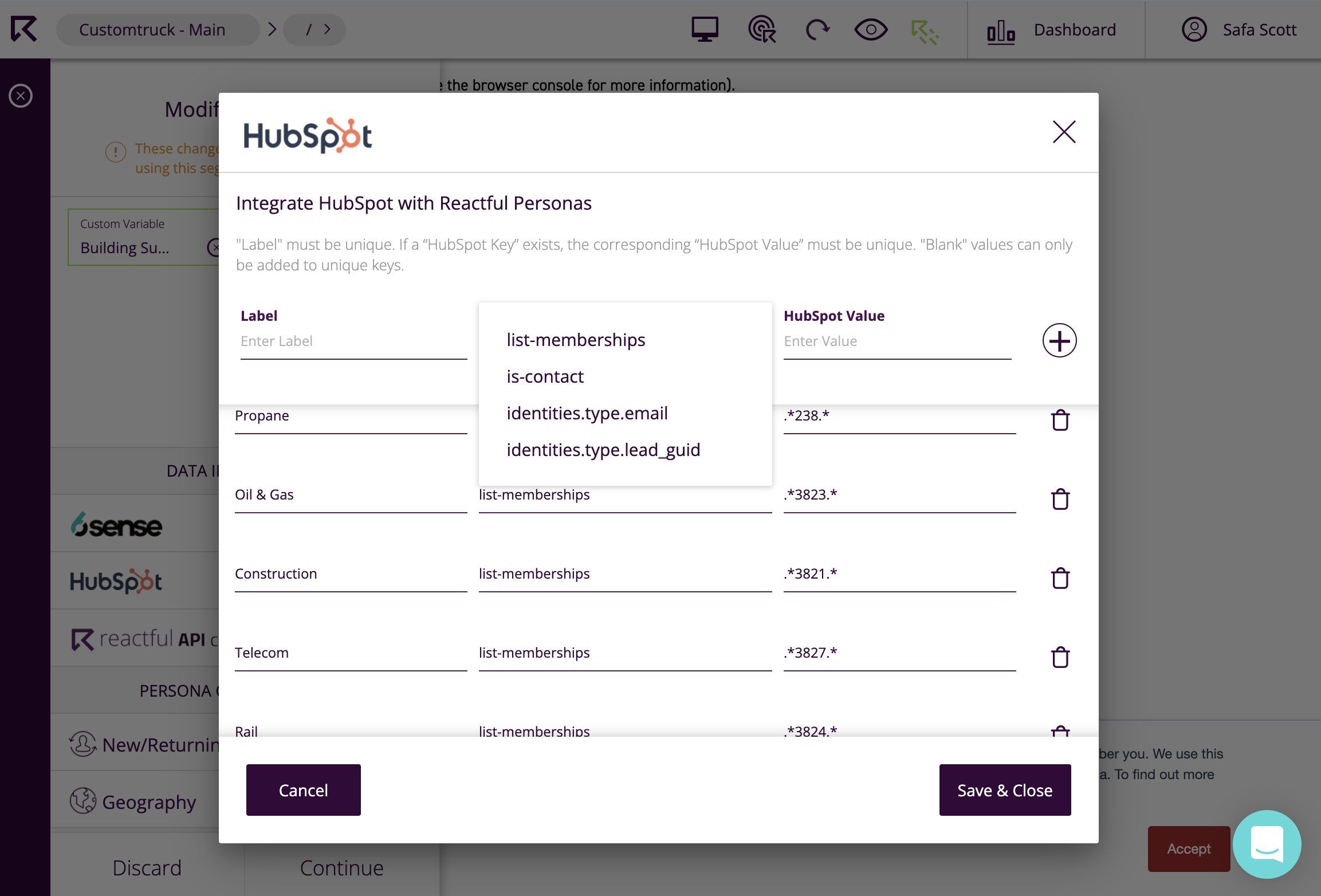
Task: Open the desktop device preview icon
Action: [x=705, y=29]
